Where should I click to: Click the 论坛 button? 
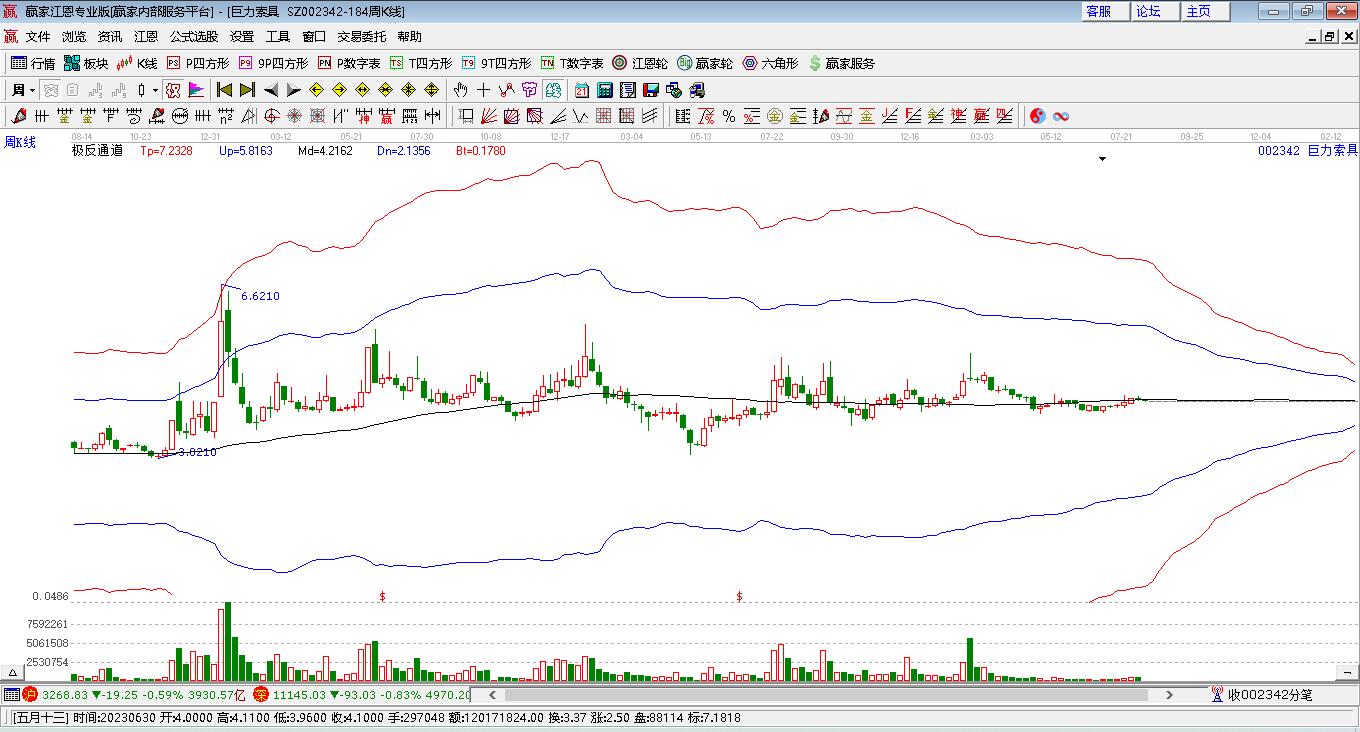(x=1148, y=11)
